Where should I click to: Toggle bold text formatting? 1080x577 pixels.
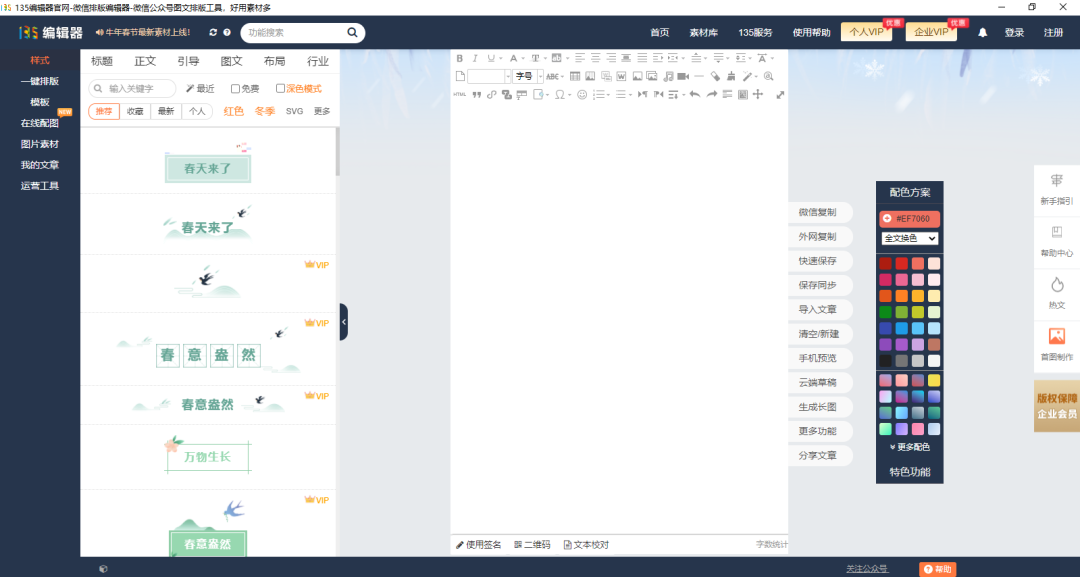pyautogui.click(x=459, y=59)
